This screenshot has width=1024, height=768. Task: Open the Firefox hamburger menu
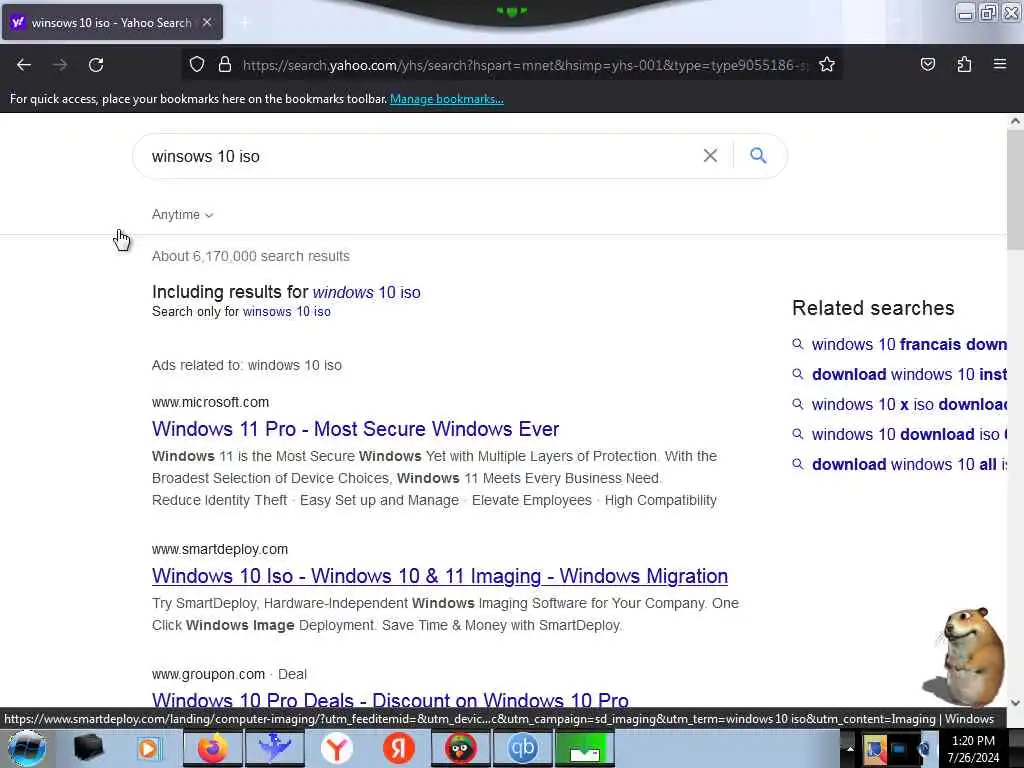pos(1000,64)
